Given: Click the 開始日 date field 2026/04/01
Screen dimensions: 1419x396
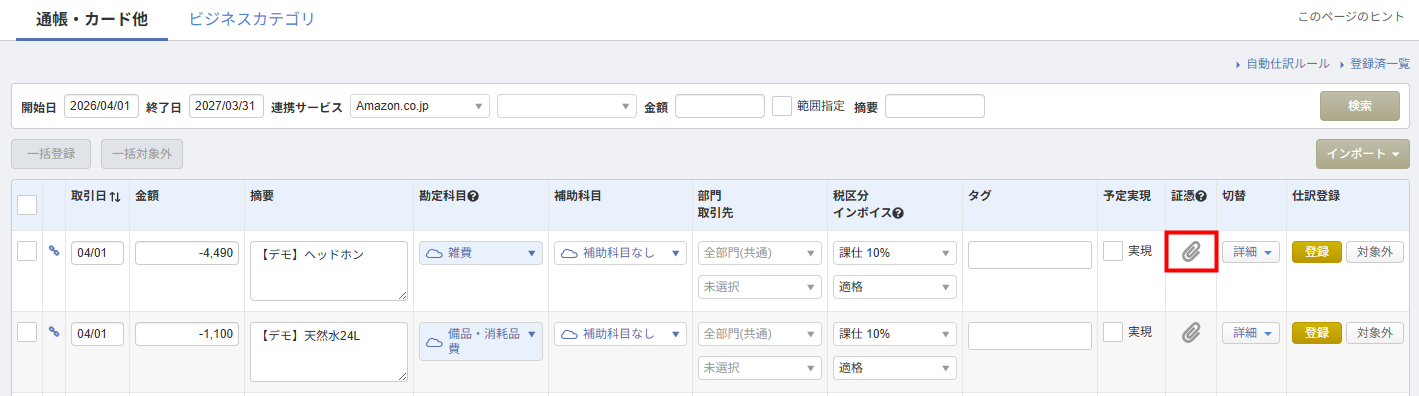Looking at the screenshot, I should [x=101, y=106].
